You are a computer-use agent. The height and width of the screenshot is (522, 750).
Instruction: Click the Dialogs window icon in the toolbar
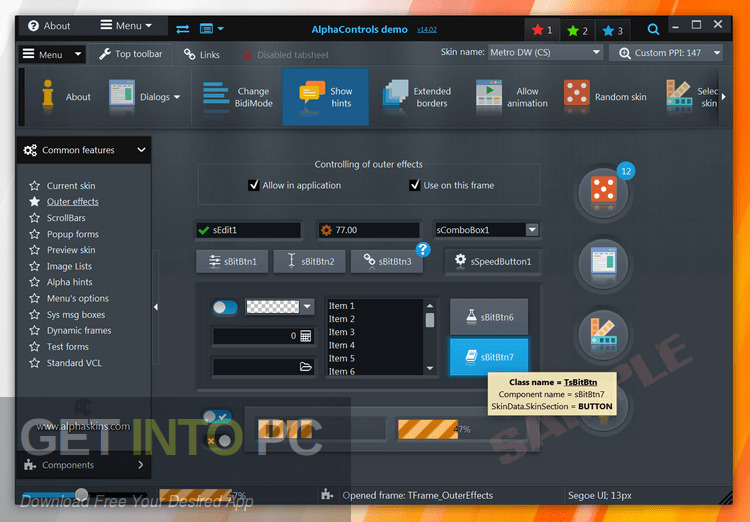click(121, 93)
